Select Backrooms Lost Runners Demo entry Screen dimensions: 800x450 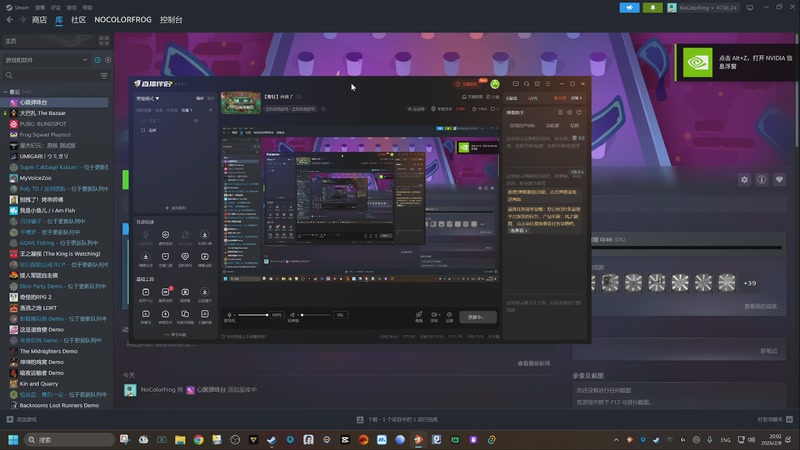click(x=56, y=405)
